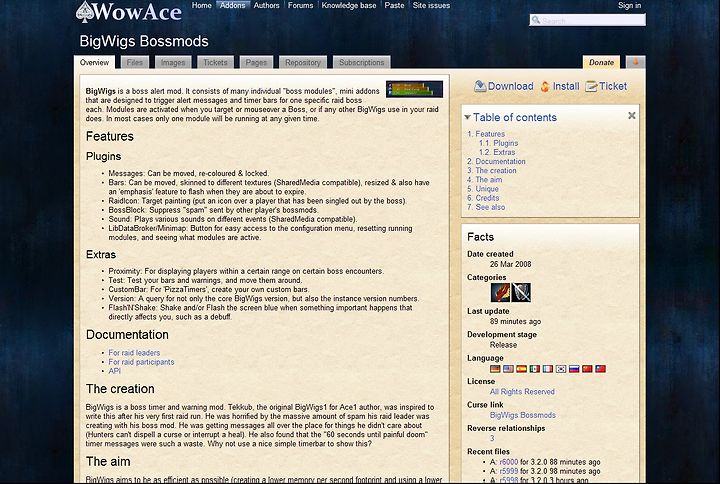This screenshot has height=484, width=720.
Task: Click the Sign in link
Action: (629, 6)
